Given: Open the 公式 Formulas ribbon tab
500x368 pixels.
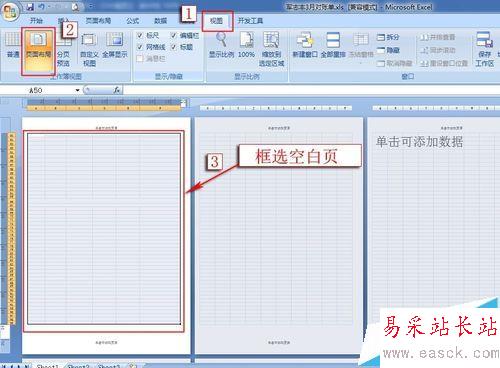Looking at the screenshot, I should (x=132, y=21).
